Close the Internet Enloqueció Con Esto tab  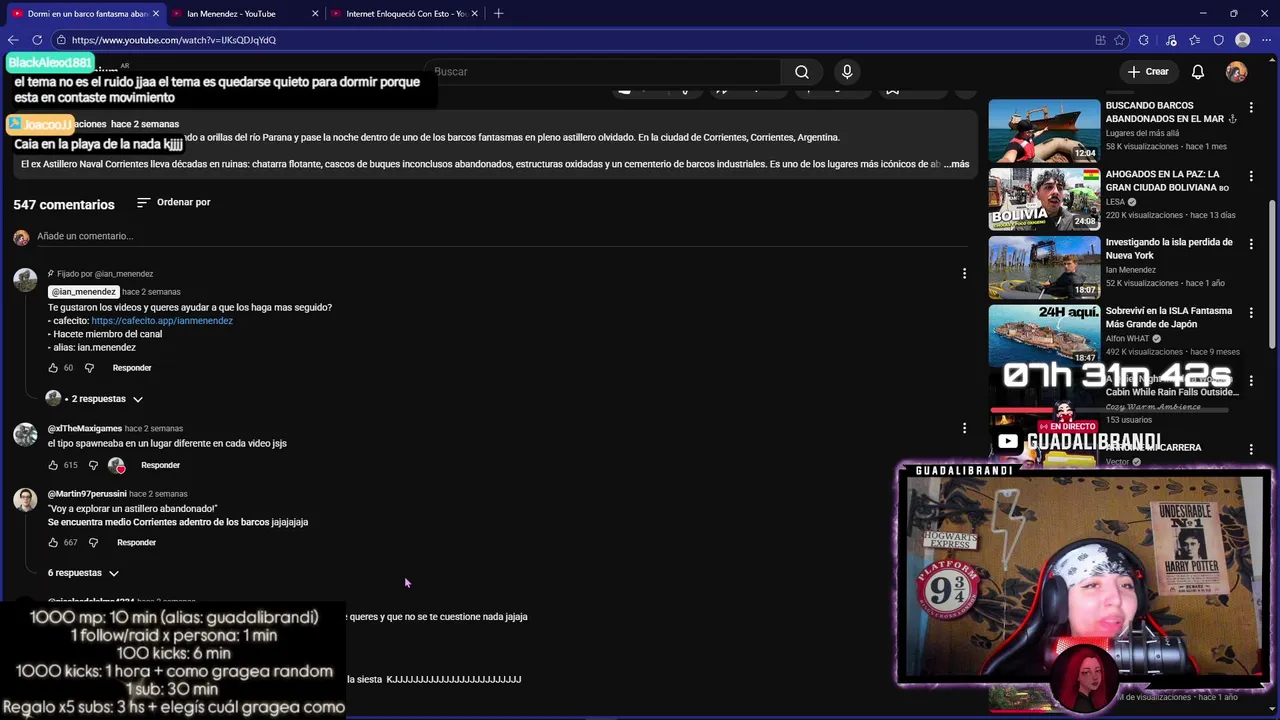[x=475, y=14]
